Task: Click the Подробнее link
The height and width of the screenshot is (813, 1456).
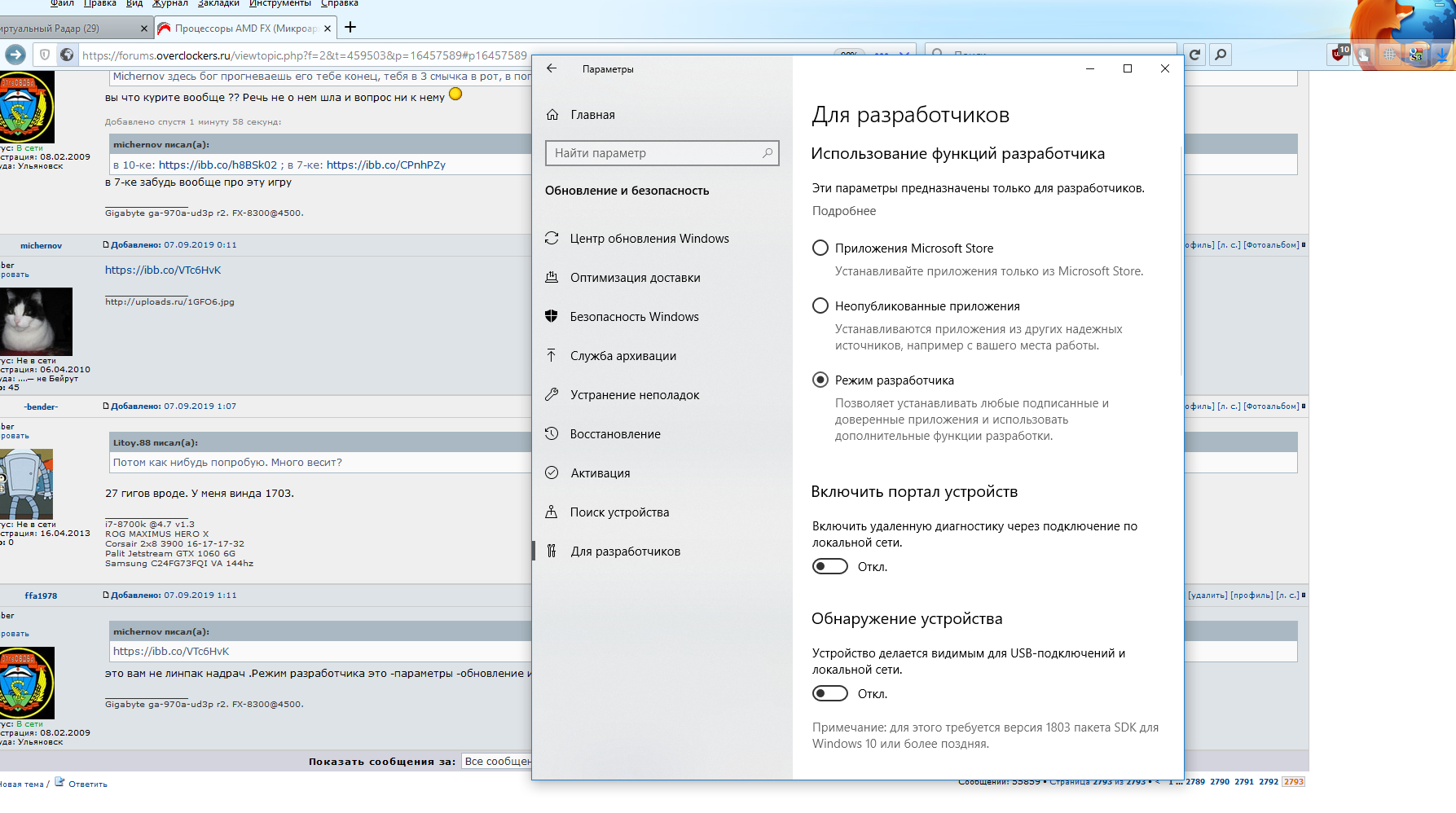Action: point(844,211)
